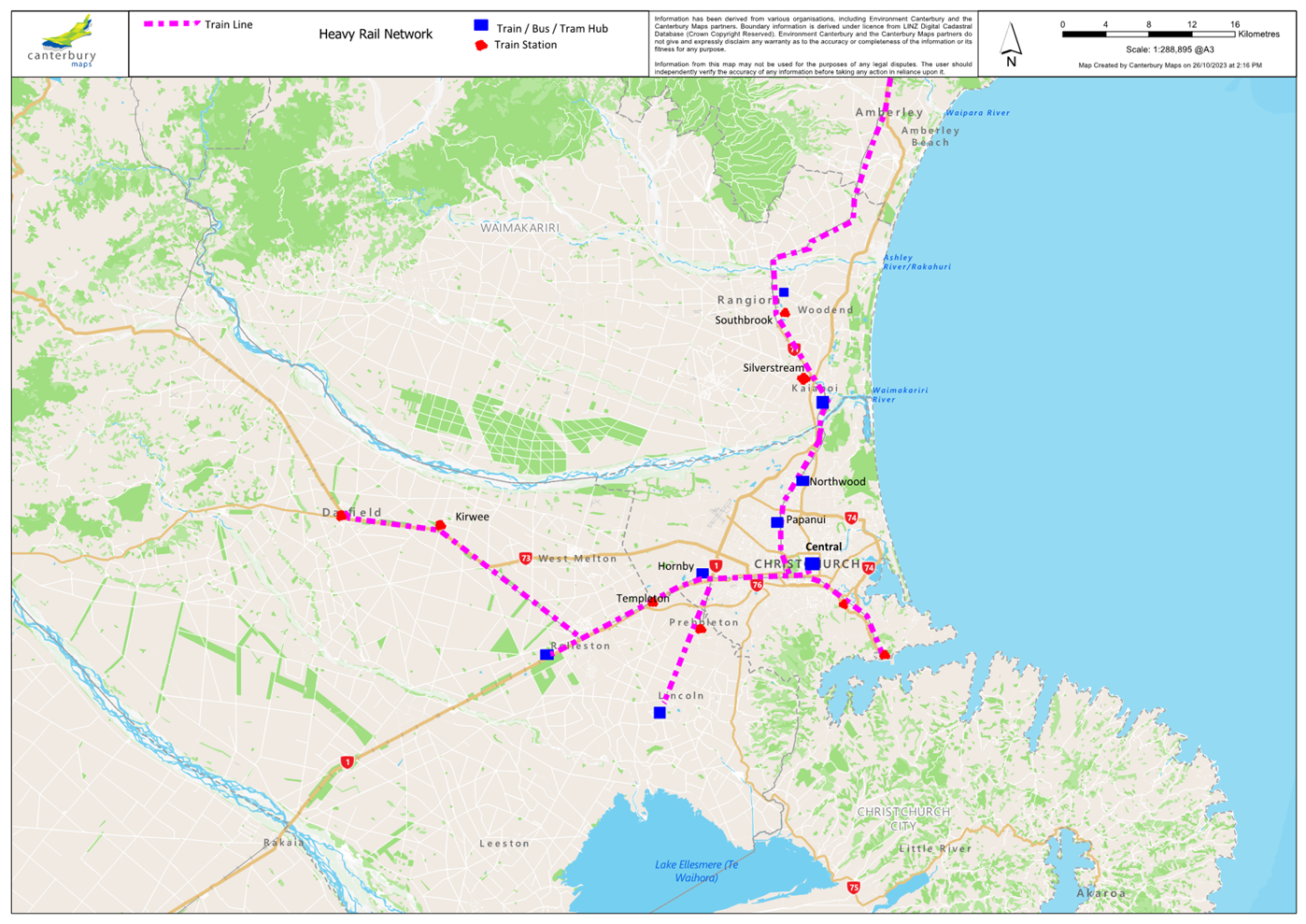
Task: Click the Canterbury Maps logo
Action: click(63, 41)
